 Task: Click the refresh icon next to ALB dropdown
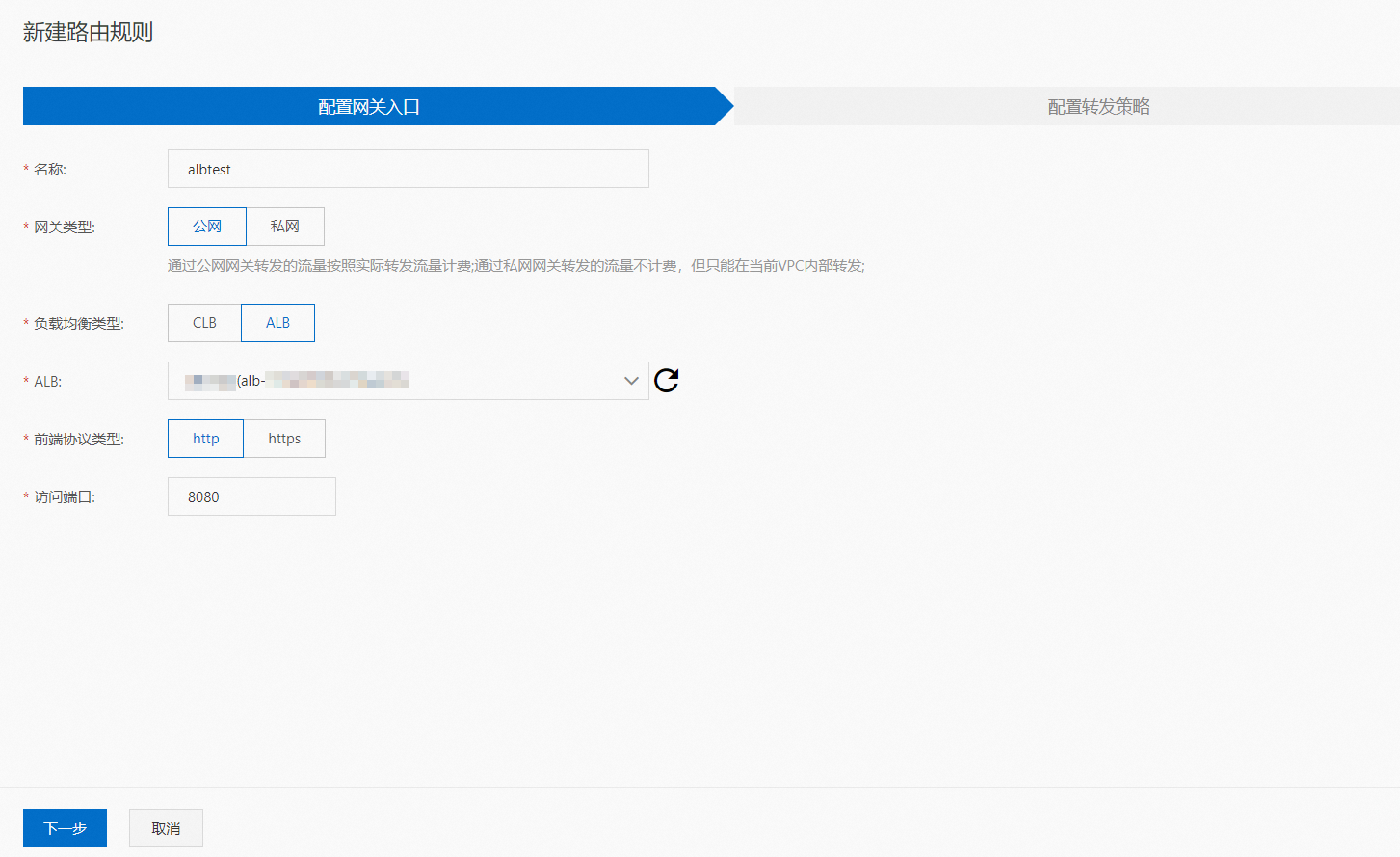(x=666, y=381)
